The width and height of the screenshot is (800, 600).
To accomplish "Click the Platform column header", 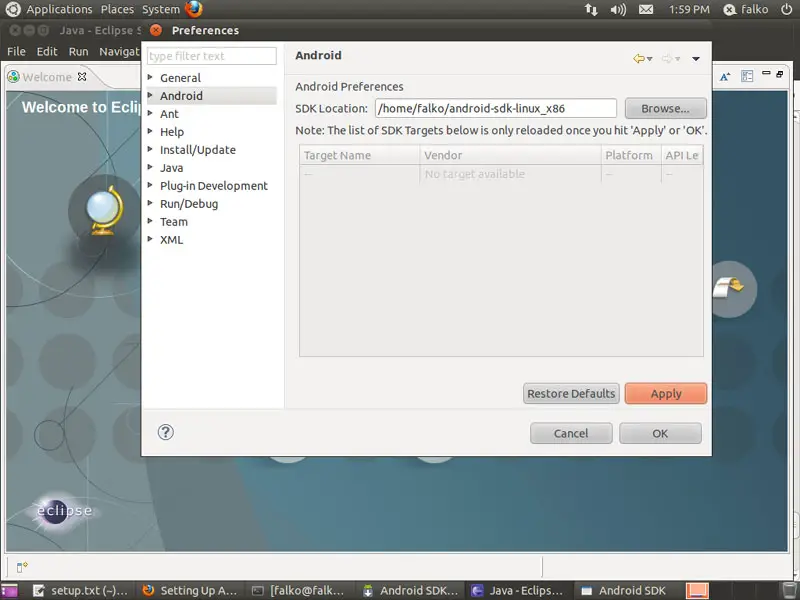I will [x=631, y=155].
